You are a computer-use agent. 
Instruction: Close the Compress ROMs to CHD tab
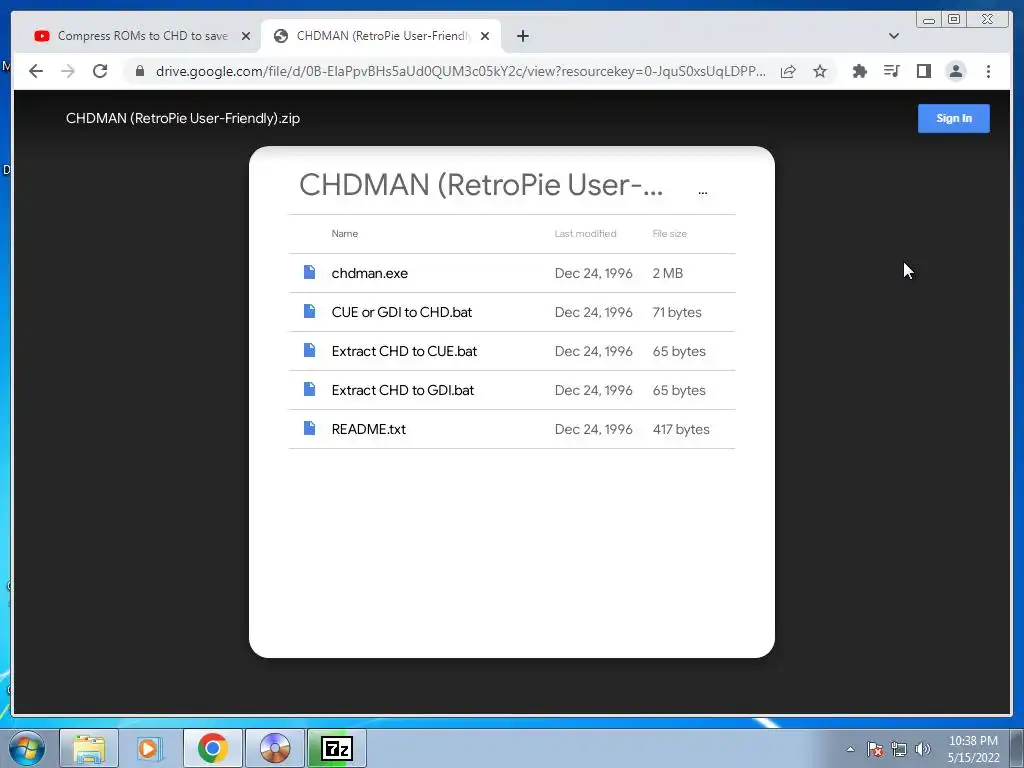click(x=246, y=36)
